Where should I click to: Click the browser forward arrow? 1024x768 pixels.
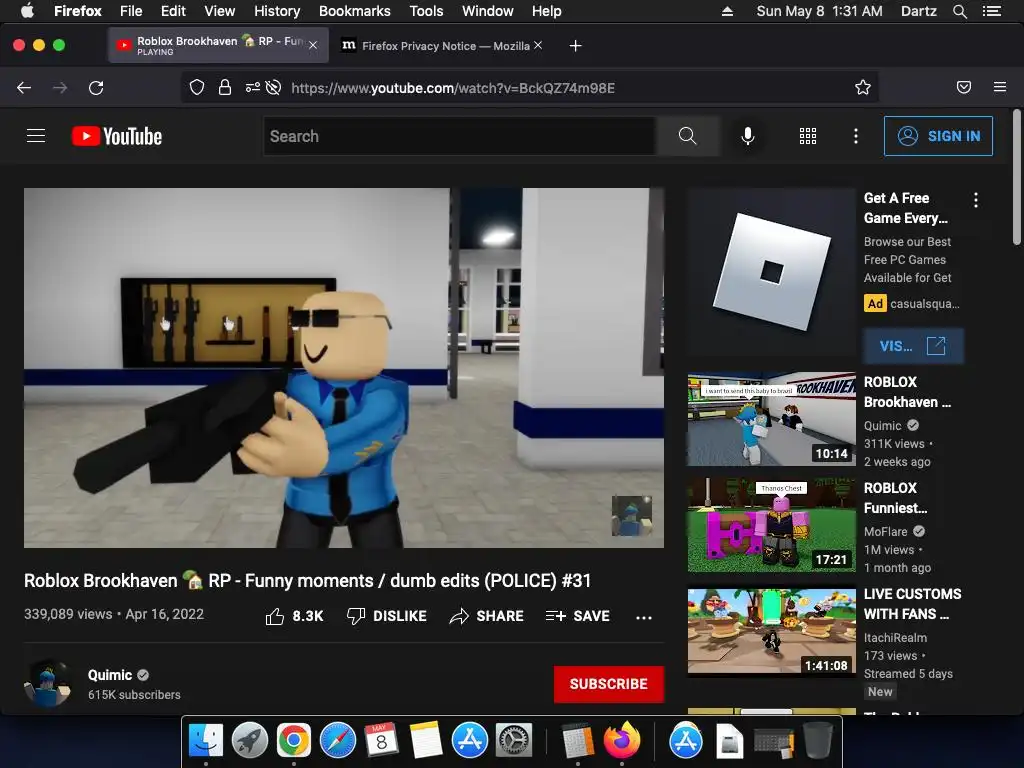[60, 88]
